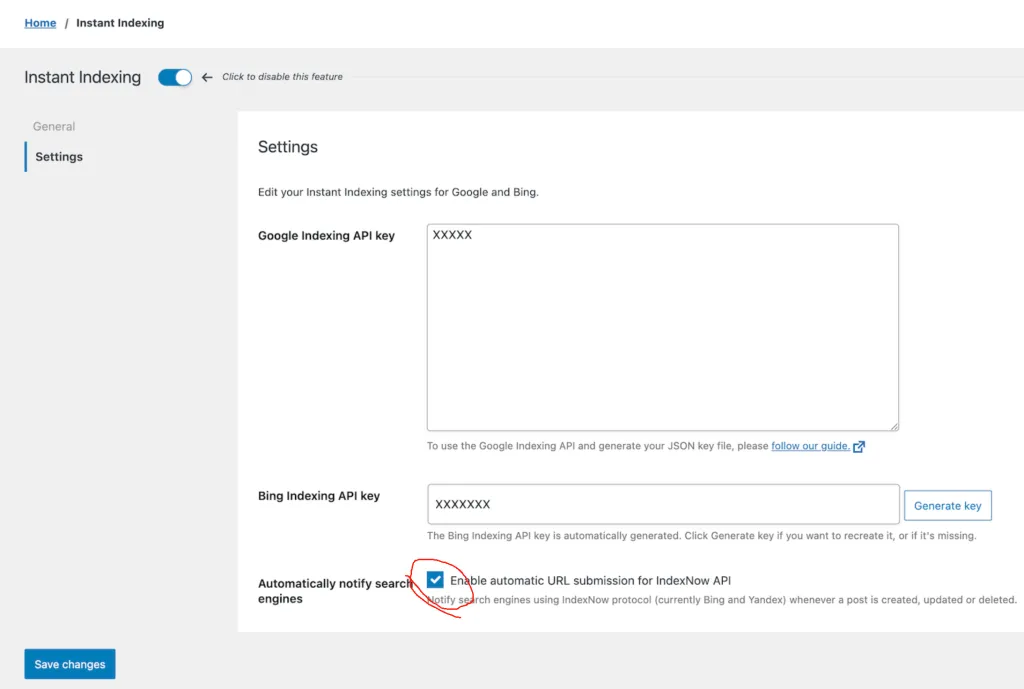1024x689 pixels.
Task: Click the 'Instant Indexing' breadcrumb text
Action: (x=120, y=23)
